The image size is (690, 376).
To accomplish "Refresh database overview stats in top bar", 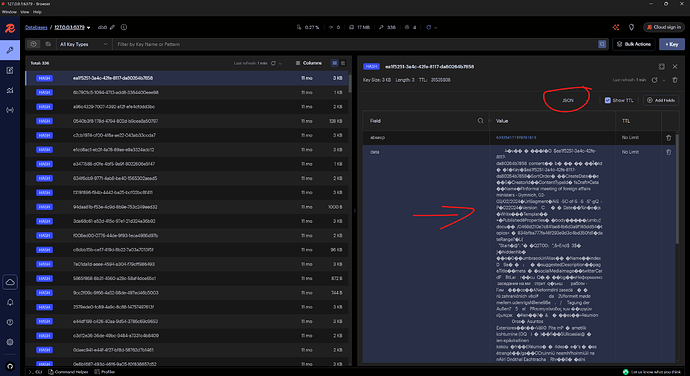I will tap(429, 27).
